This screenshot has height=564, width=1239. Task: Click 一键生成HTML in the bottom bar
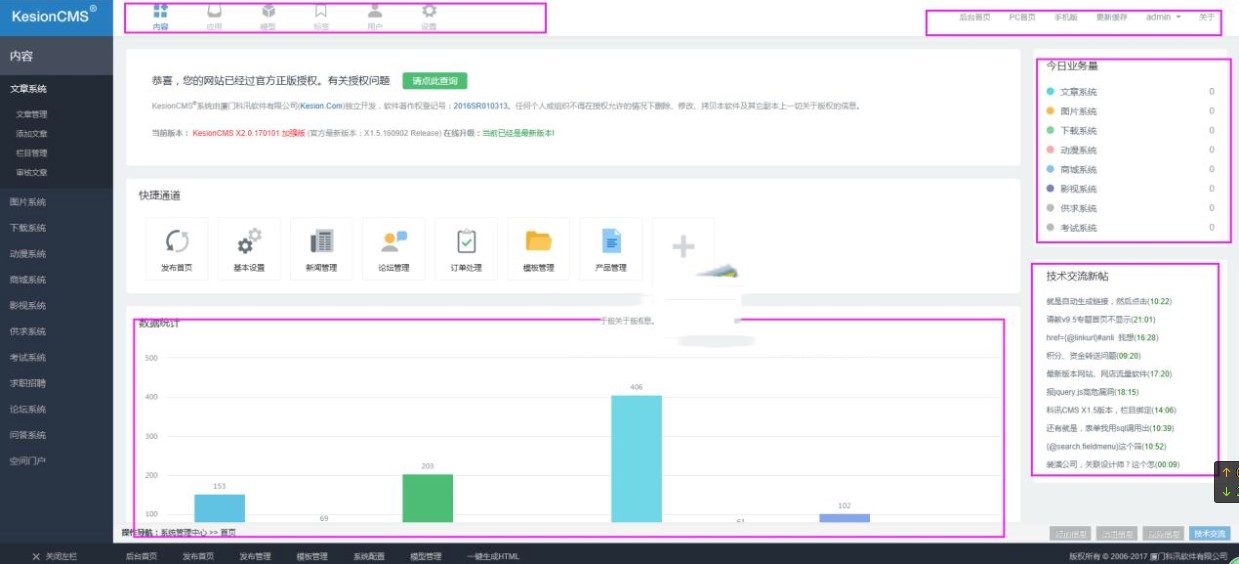(494, 556)
